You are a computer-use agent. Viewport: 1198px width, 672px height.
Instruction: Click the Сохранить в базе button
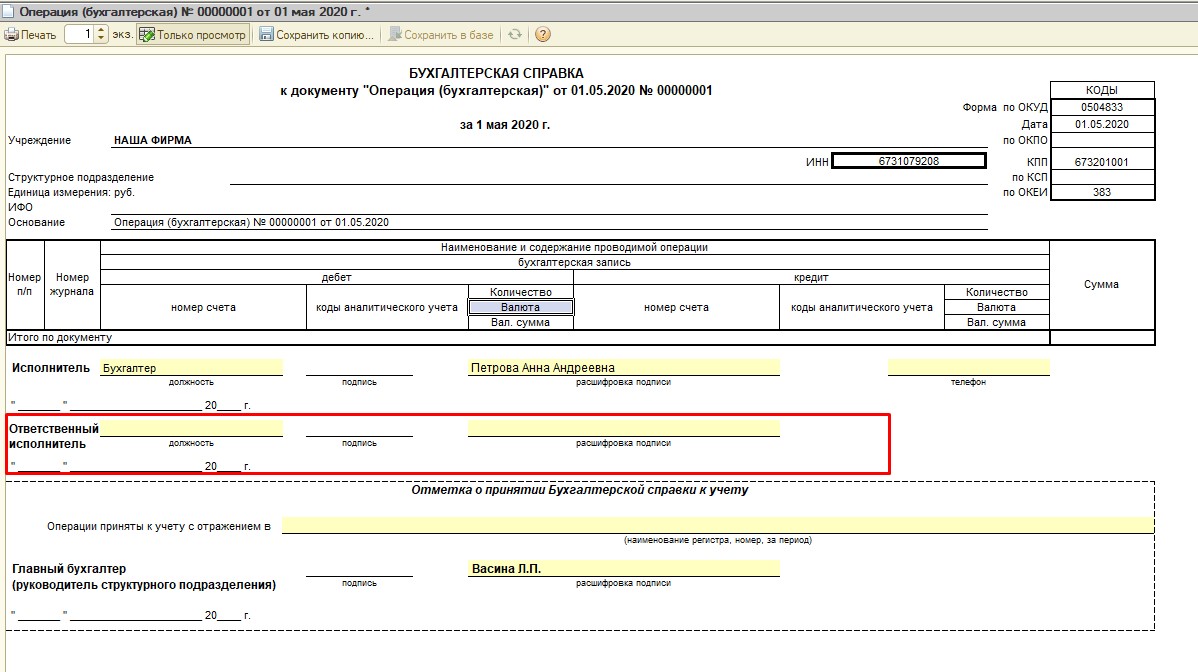(x=441, y=35)
